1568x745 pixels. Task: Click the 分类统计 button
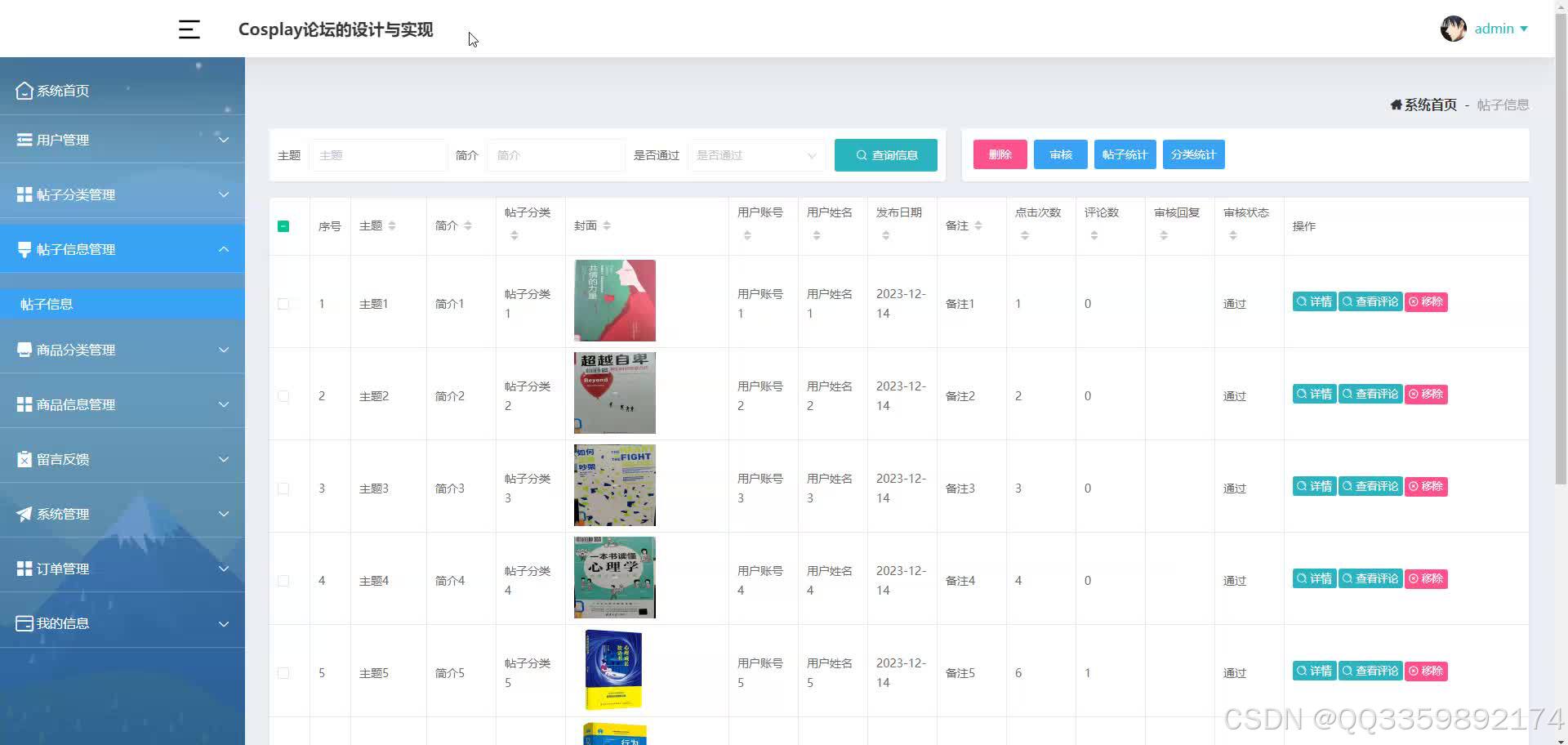coord(1193,154)
